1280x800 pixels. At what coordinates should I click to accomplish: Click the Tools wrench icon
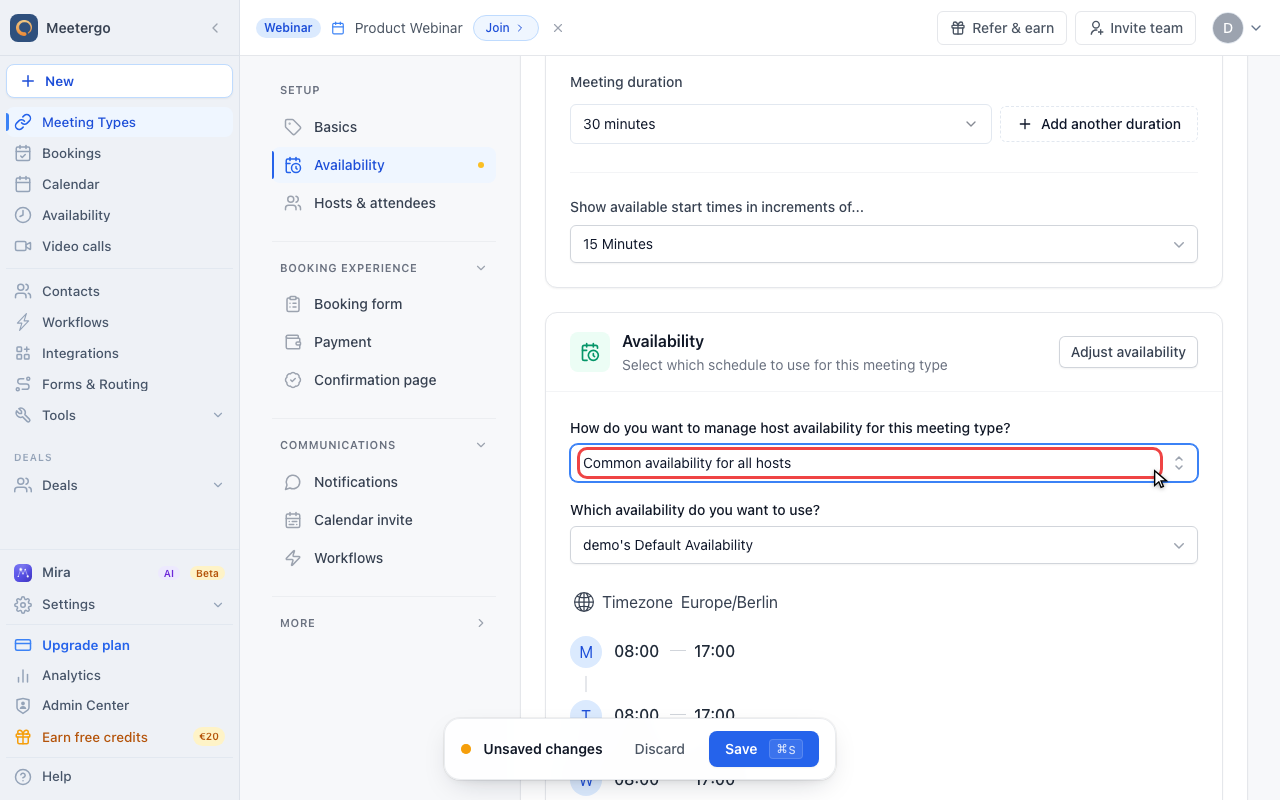click(x=23, y=415)
